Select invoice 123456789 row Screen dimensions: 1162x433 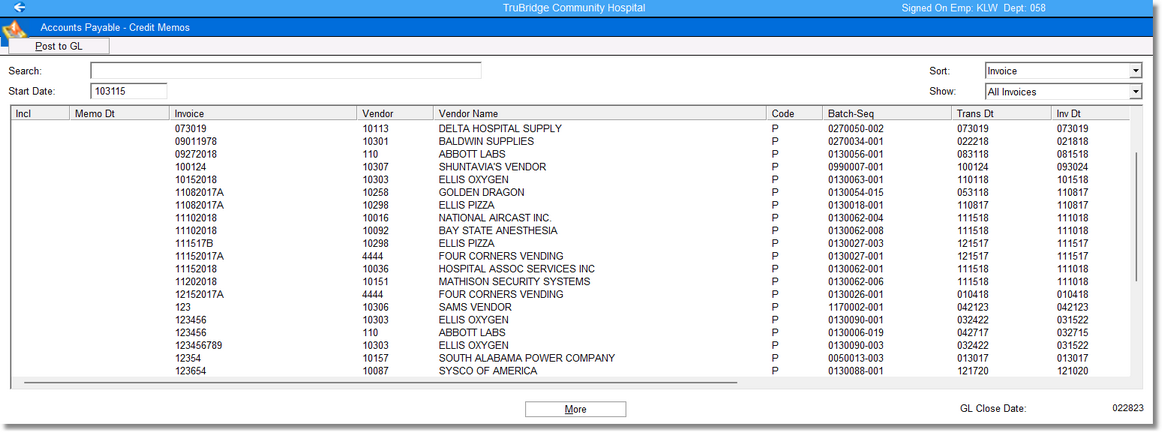571,346
